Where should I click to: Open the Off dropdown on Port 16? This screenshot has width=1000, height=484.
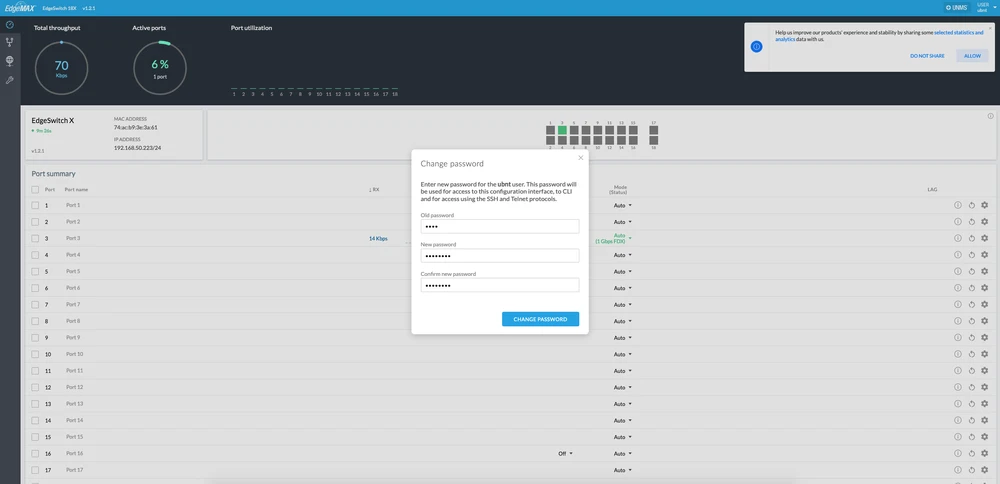[566, 453]
